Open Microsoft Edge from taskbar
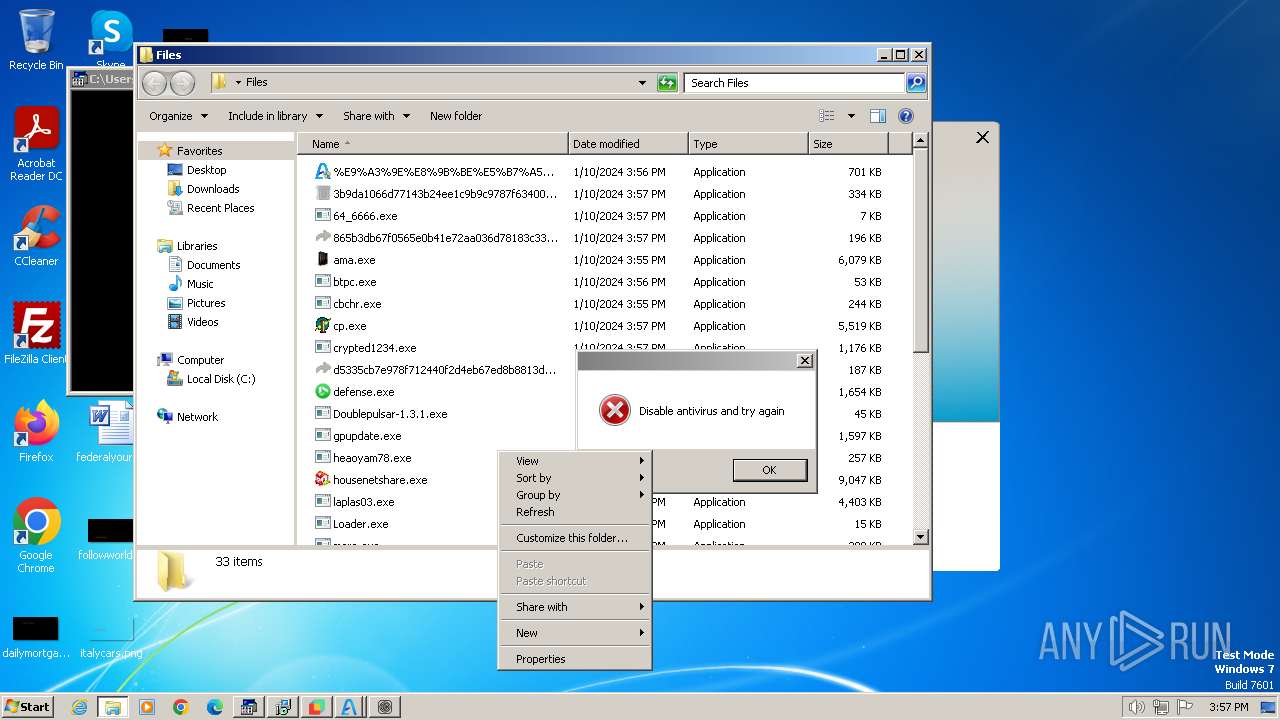The width and height of the screenshot is (1280, 720). pyautogui.click(x=214, y=707)
